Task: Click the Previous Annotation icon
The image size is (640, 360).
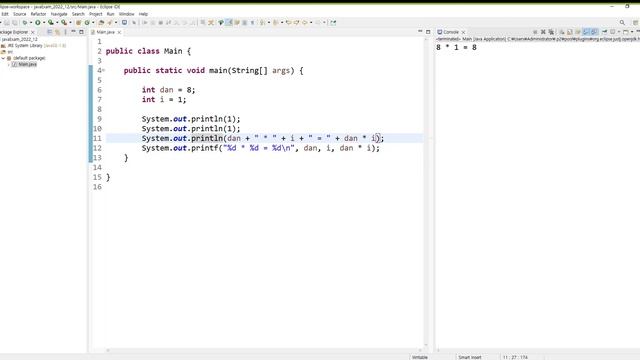Action: [x=276, y=22]
